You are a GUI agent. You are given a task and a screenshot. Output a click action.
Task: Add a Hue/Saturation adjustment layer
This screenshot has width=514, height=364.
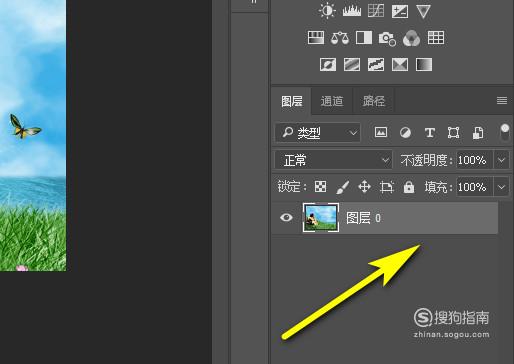coord(316,38)
